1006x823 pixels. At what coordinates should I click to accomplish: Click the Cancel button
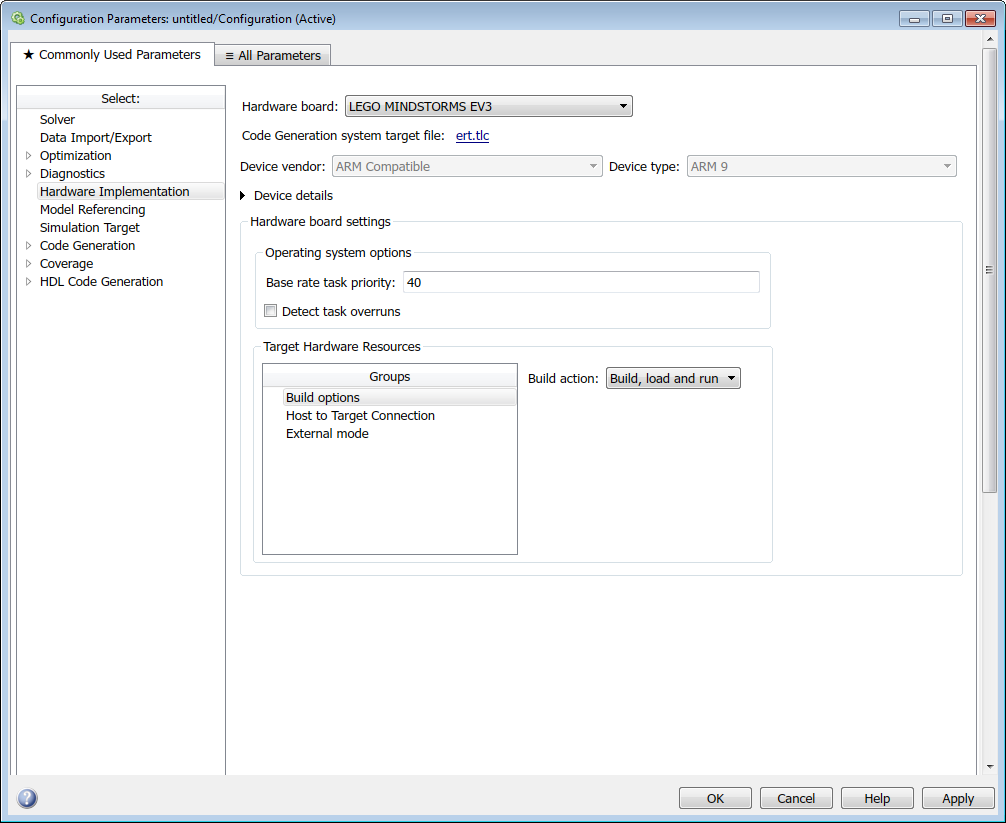[796, 798]
